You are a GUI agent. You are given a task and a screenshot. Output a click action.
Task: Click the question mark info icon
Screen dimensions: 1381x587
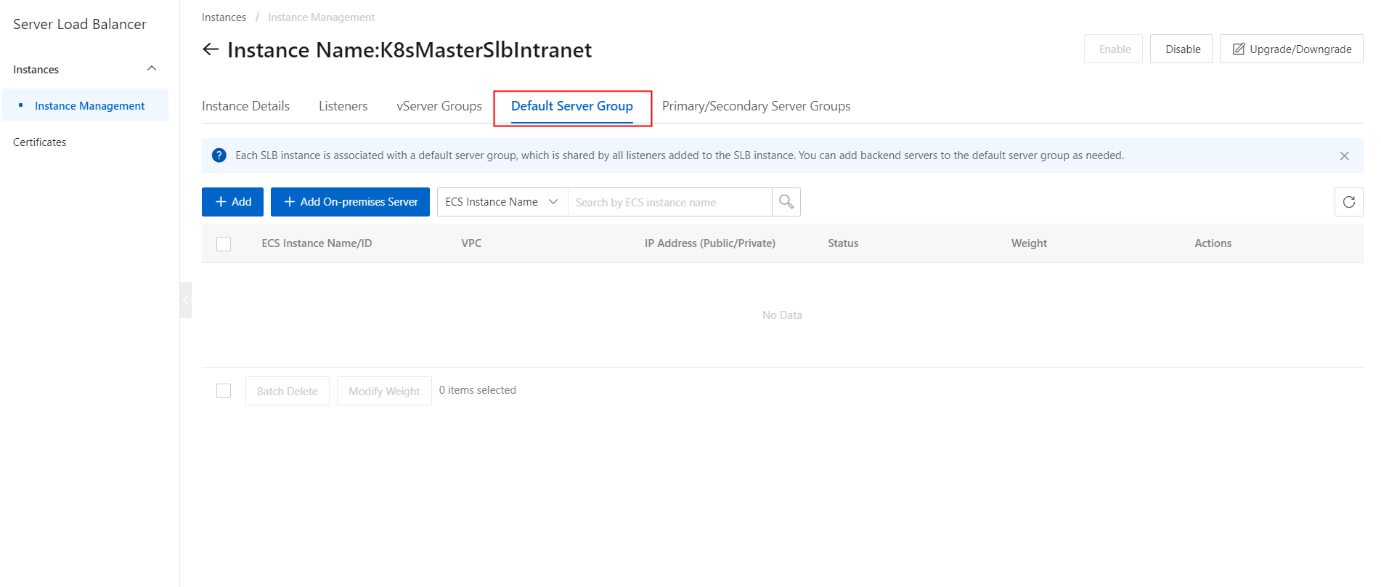tap(219, 156)
